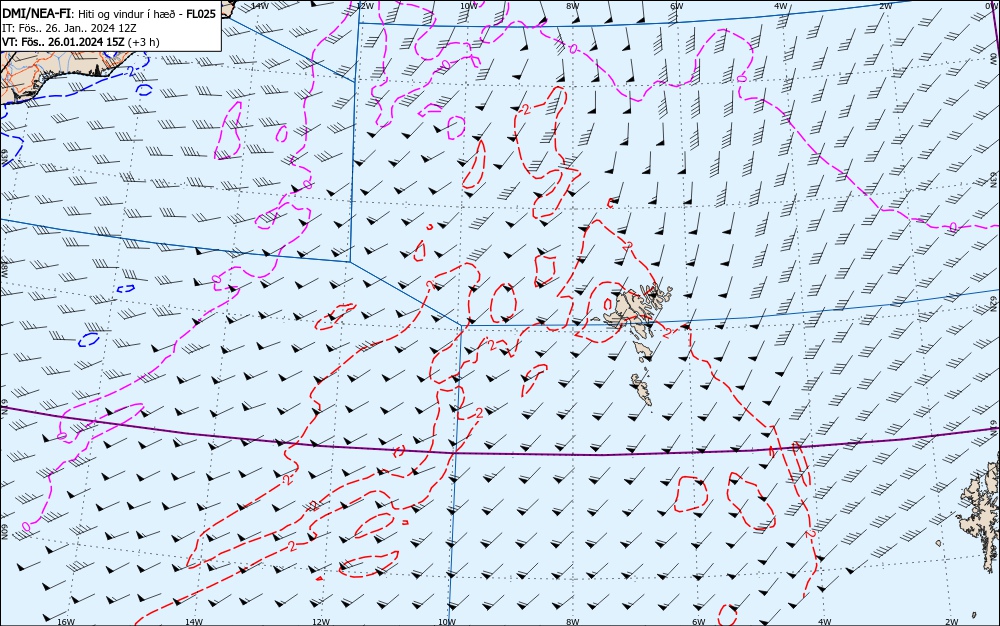
Task: Select the 'IT: Fös.. 26. Jan.. 2024 12Z' line
Action: (x=69, y=28)
